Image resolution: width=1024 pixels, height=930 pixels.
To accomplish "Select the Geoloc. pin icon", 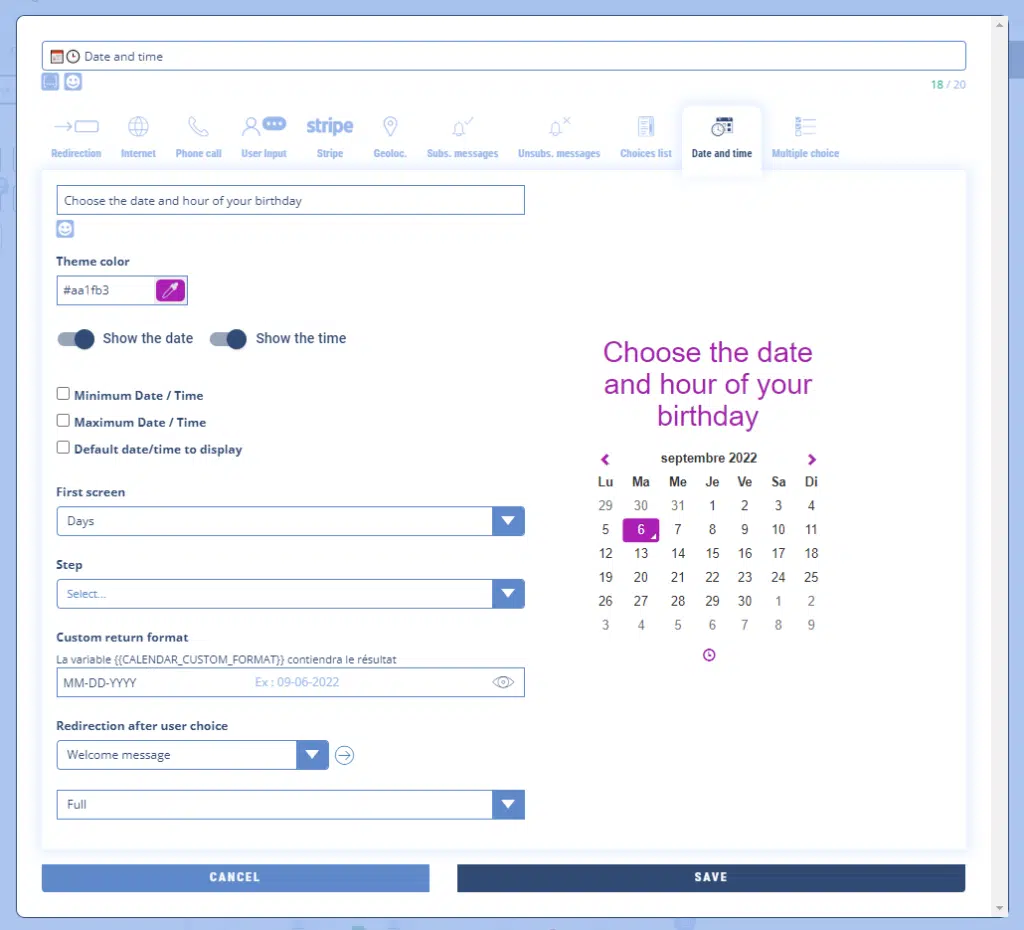I will [x=390, y=127].
